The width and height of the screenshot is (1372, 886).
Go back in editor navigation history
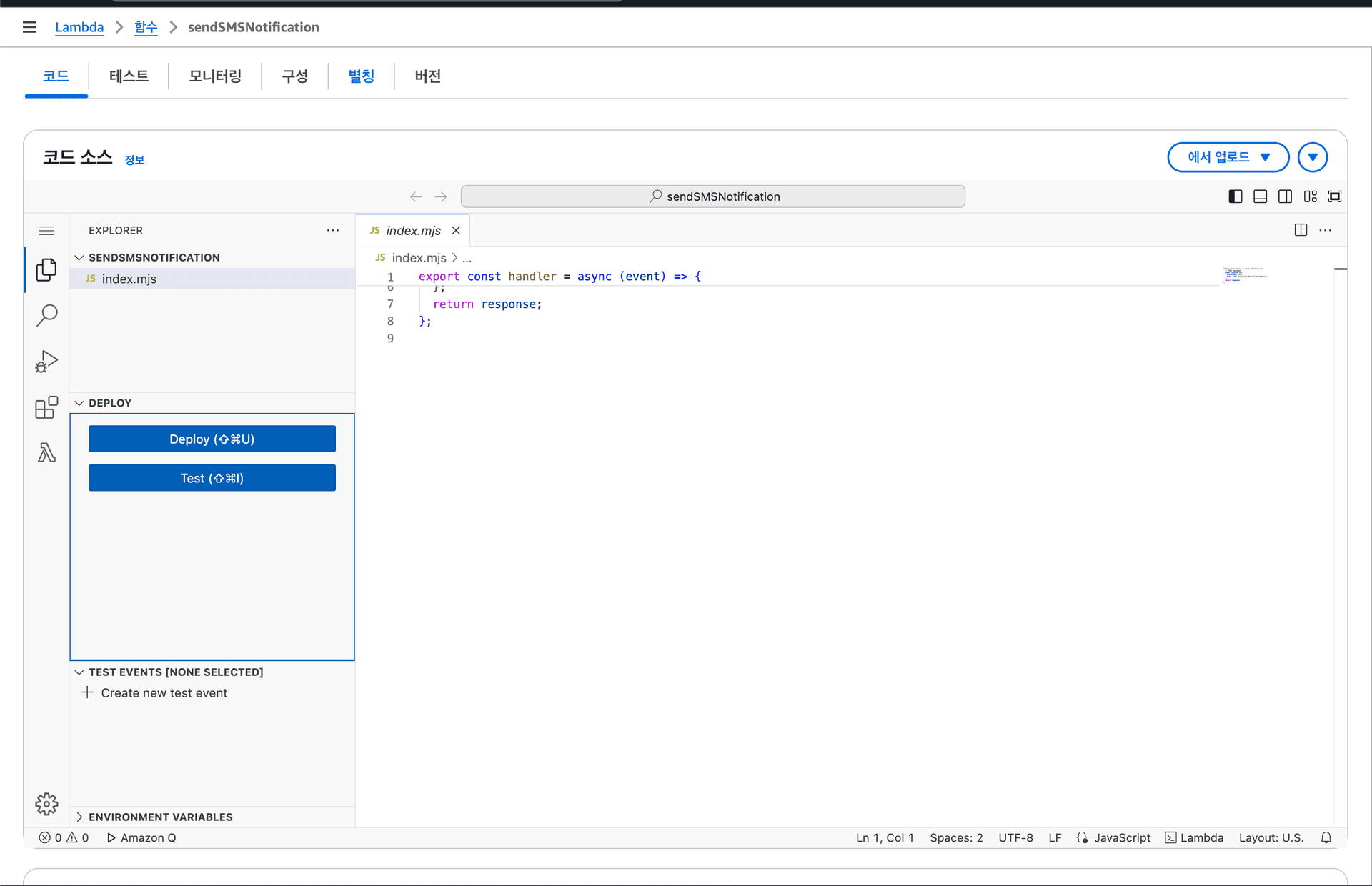416,196
